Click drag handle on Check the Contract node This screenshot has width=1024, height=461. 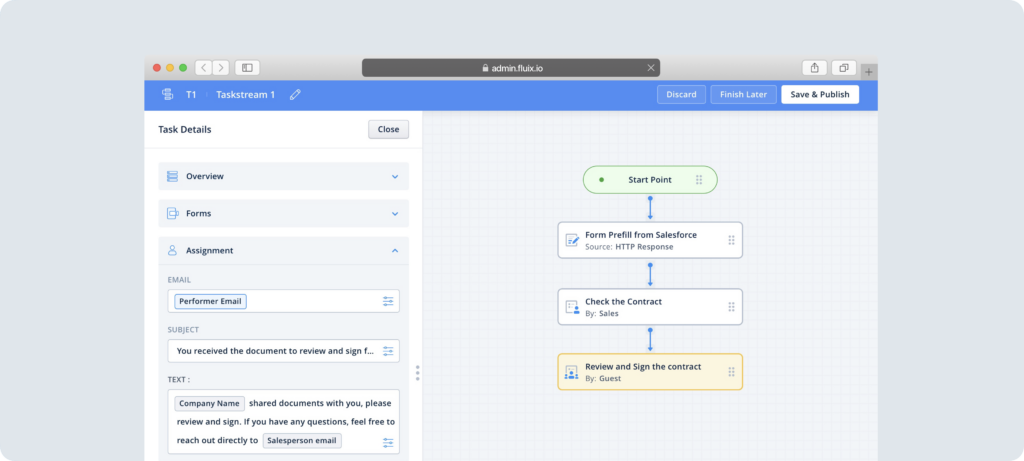coord(731,307)
